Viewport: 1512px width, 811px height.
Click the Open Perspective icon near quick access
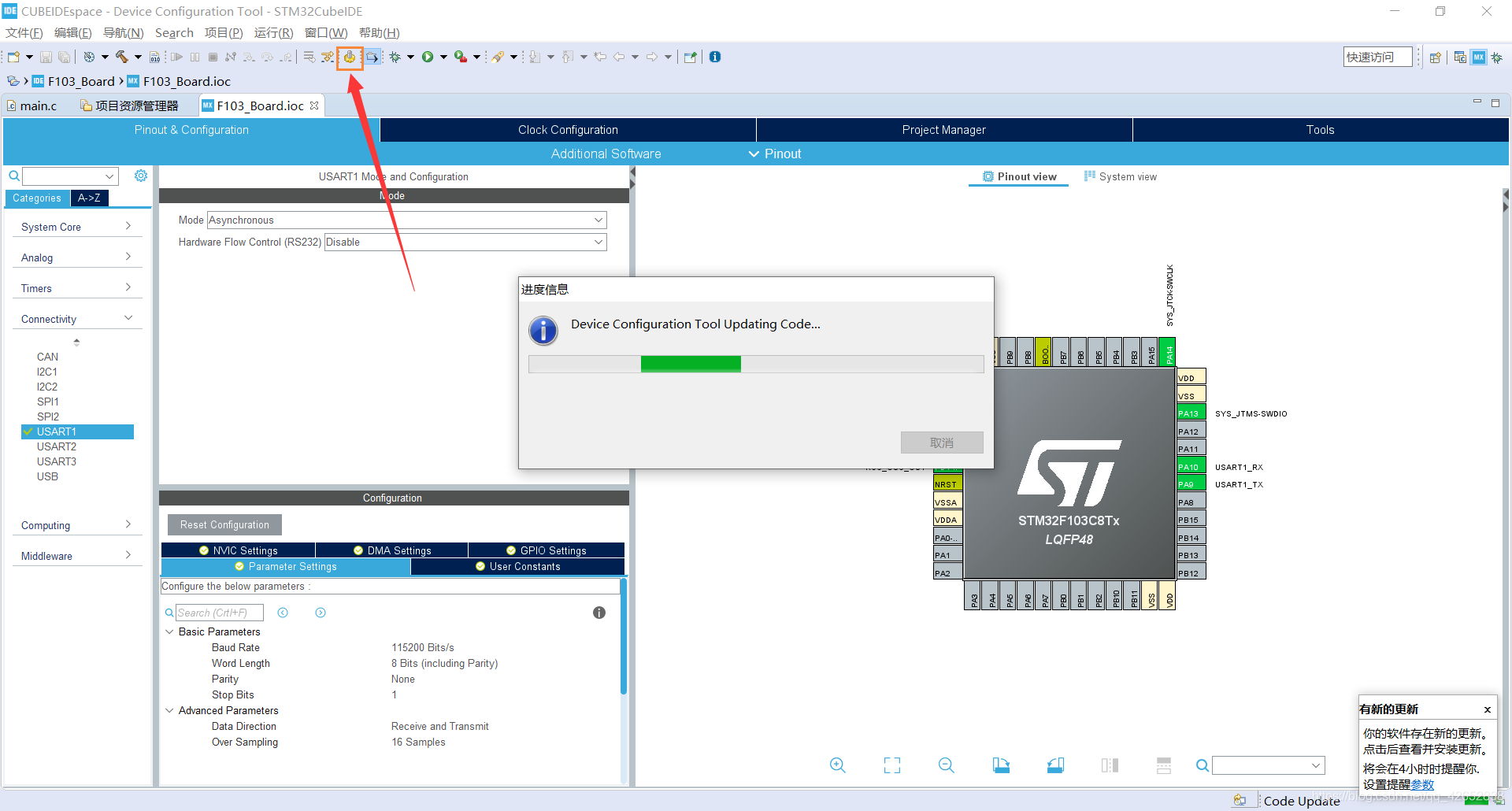pos(1436,57)
